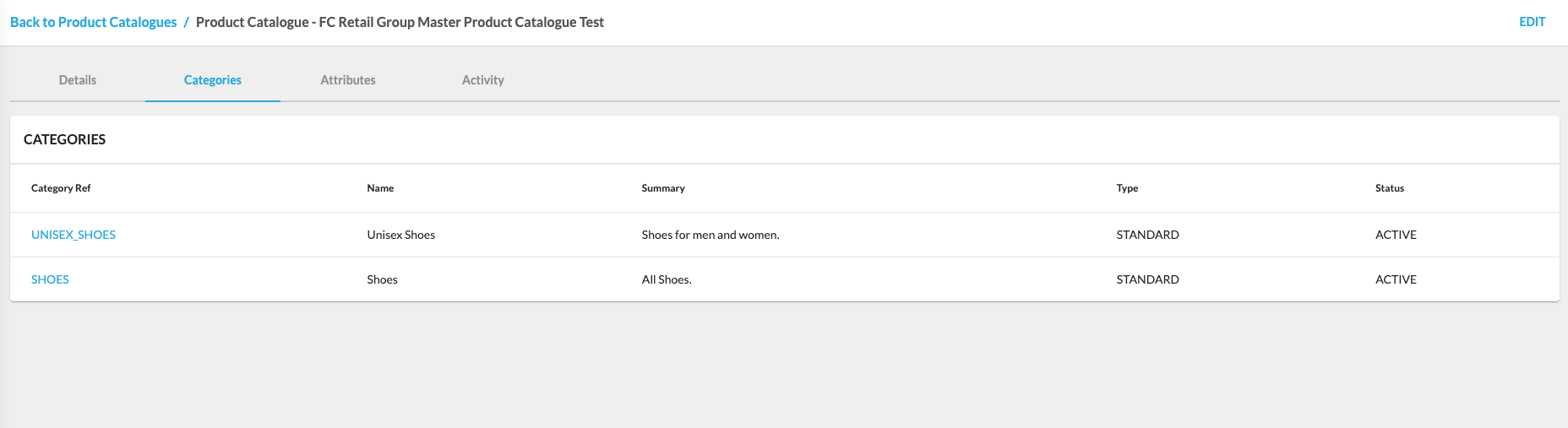The height and width of the screenshot is (428, 1568).
Task: Click the Type column header
Action: [x=1127, y=188]
